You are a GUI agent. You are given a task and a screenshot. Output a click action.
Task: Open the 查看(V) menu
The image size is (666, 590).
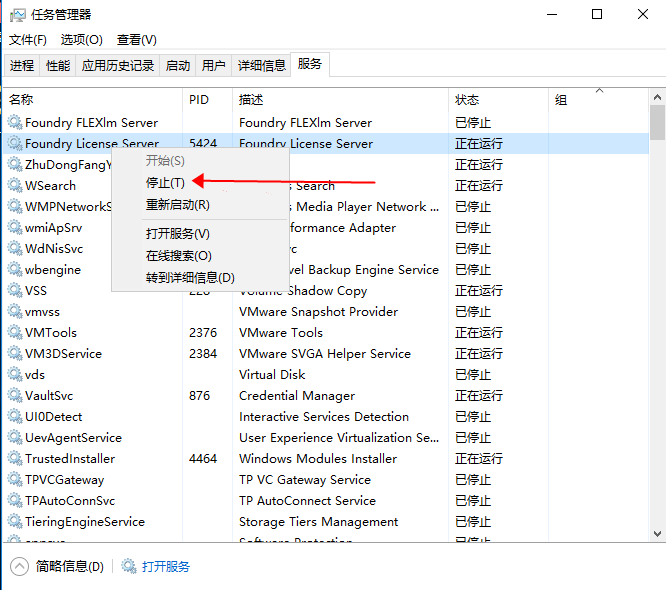(137, 40)
